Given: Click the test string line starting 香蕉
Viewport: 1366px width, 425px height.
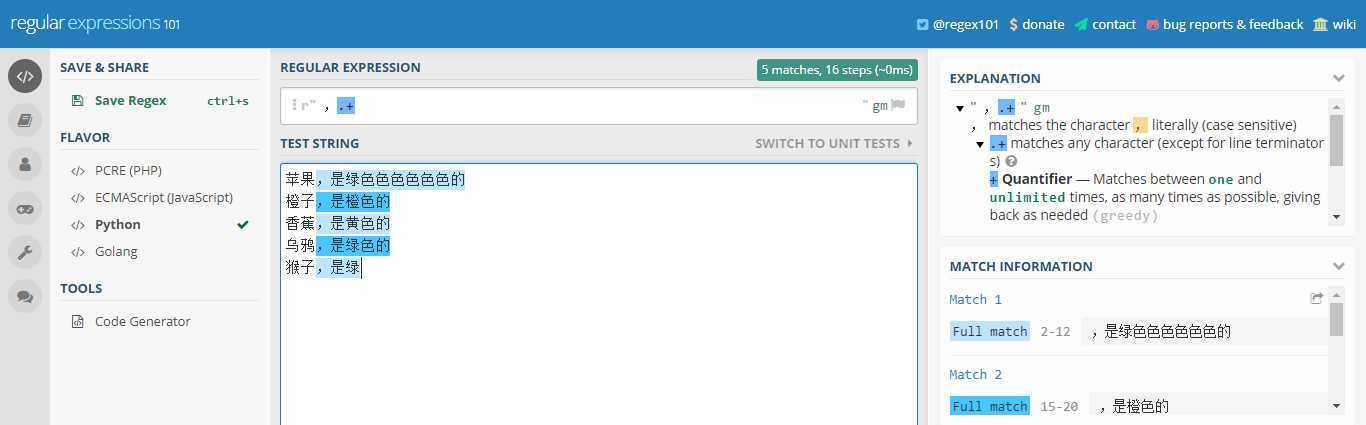Looking at the screenshot, I should click(x=337, y=223).
